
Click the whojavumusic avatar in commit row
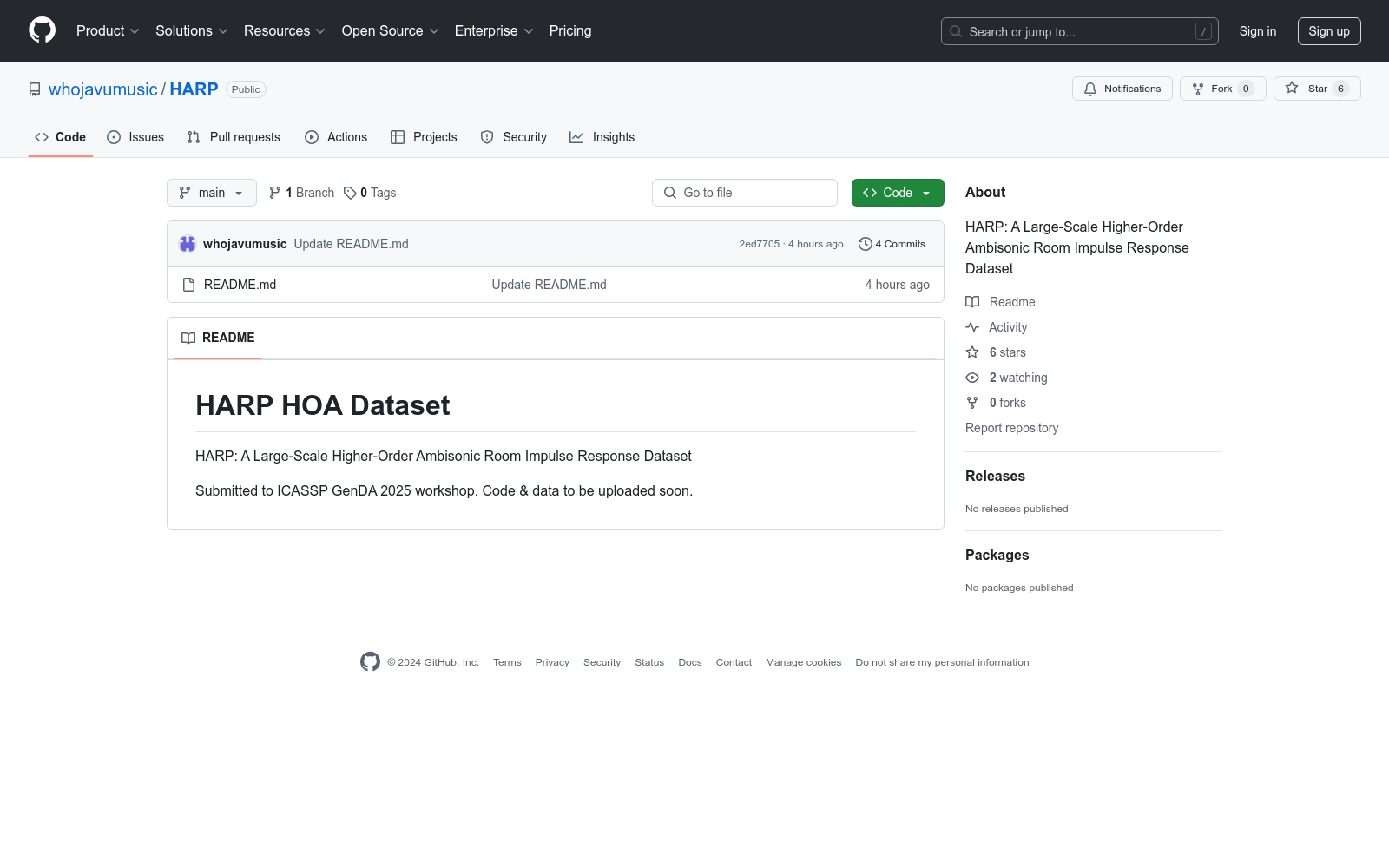coord(188,244)
